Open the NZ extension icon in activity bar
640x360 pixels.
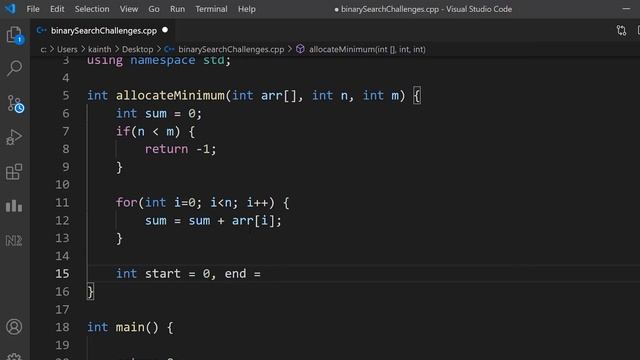(x=14, y=240)
